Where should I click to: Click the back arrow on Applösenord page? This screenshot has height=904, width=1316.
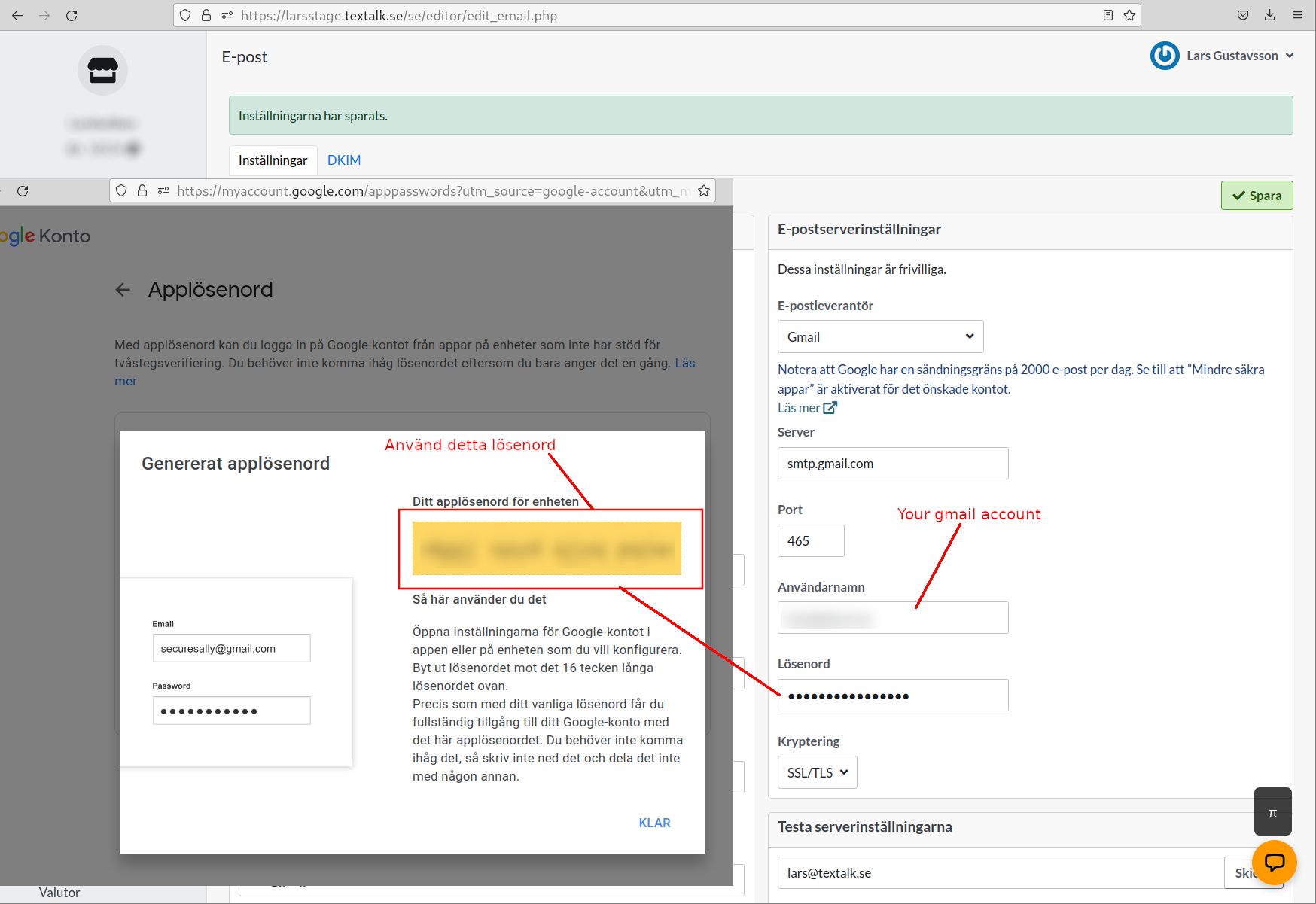123,289
